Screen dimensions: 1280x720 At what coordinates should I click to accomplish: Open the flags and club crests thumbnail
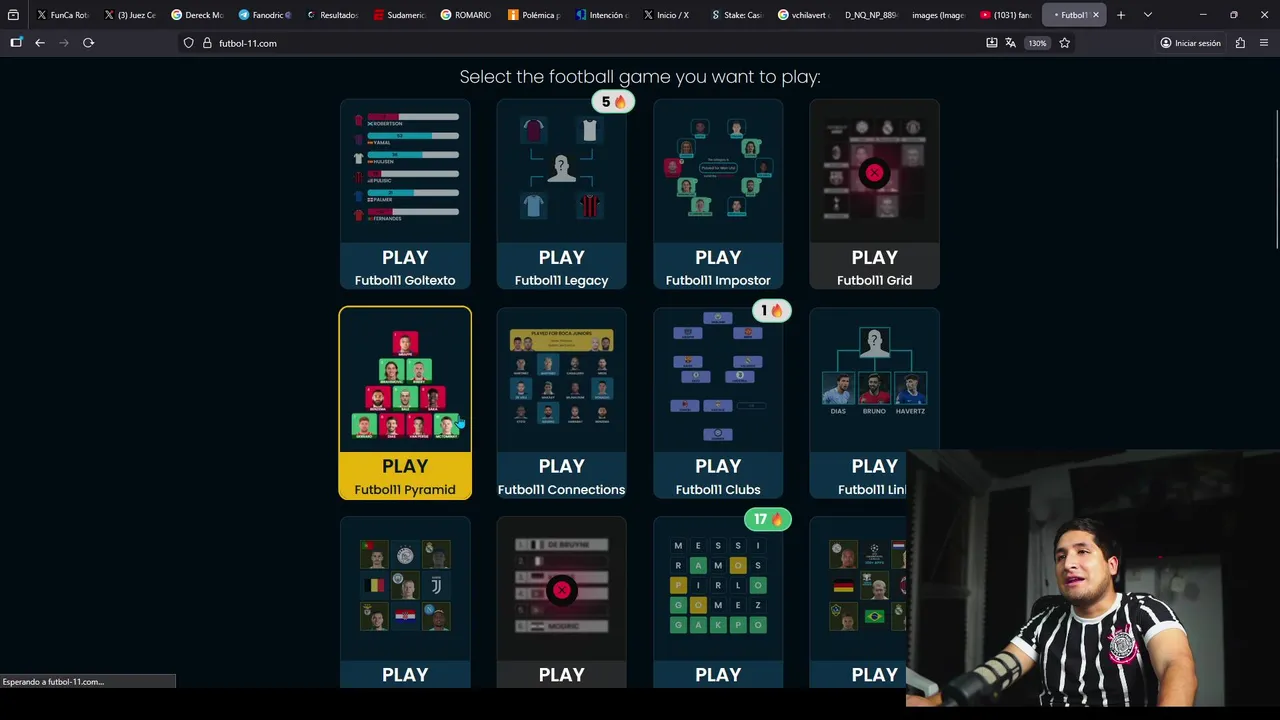tap(405, 586)
